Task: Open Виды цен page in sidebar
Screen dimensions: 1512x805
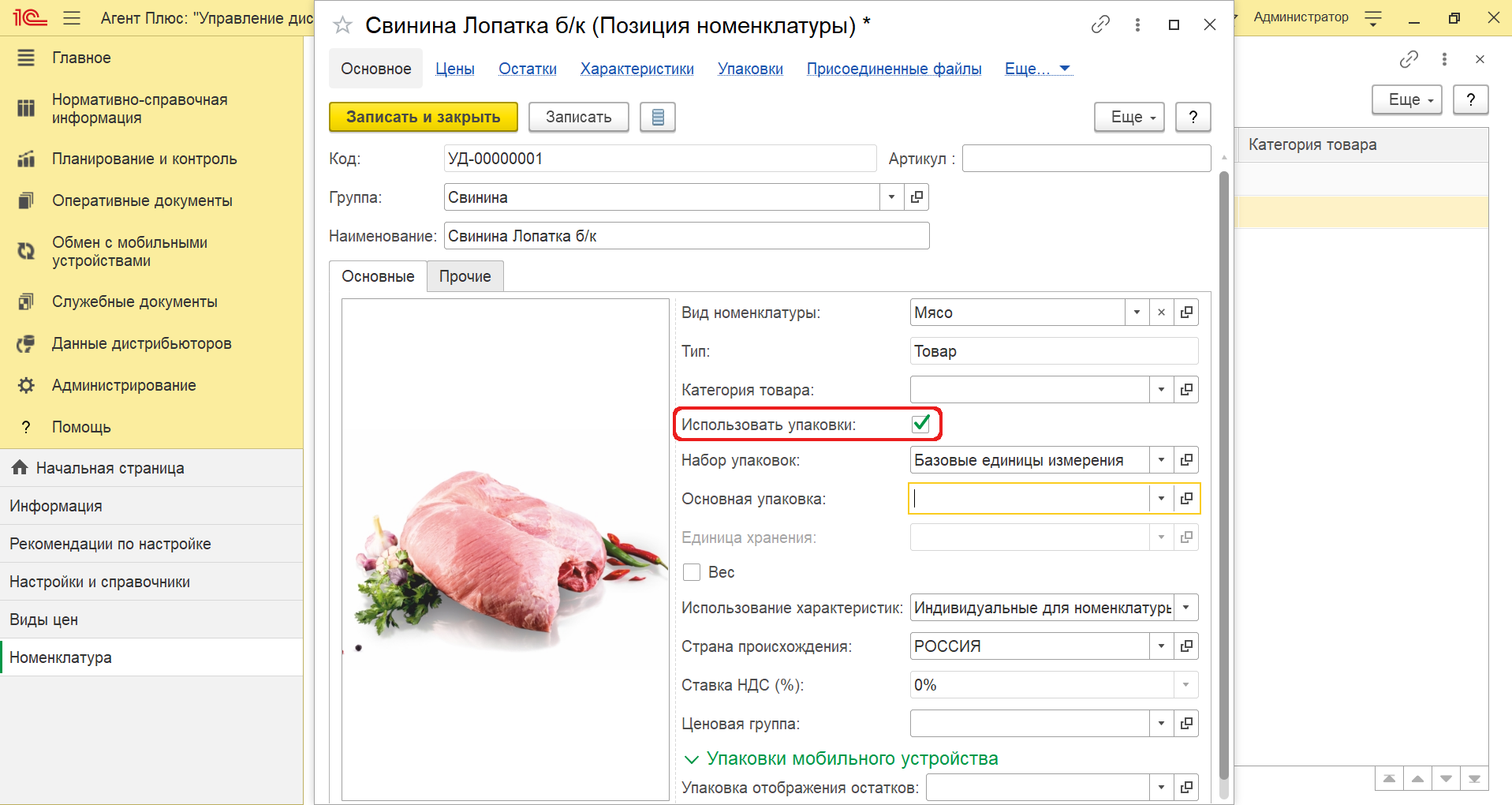Action: tap(151, 620)
